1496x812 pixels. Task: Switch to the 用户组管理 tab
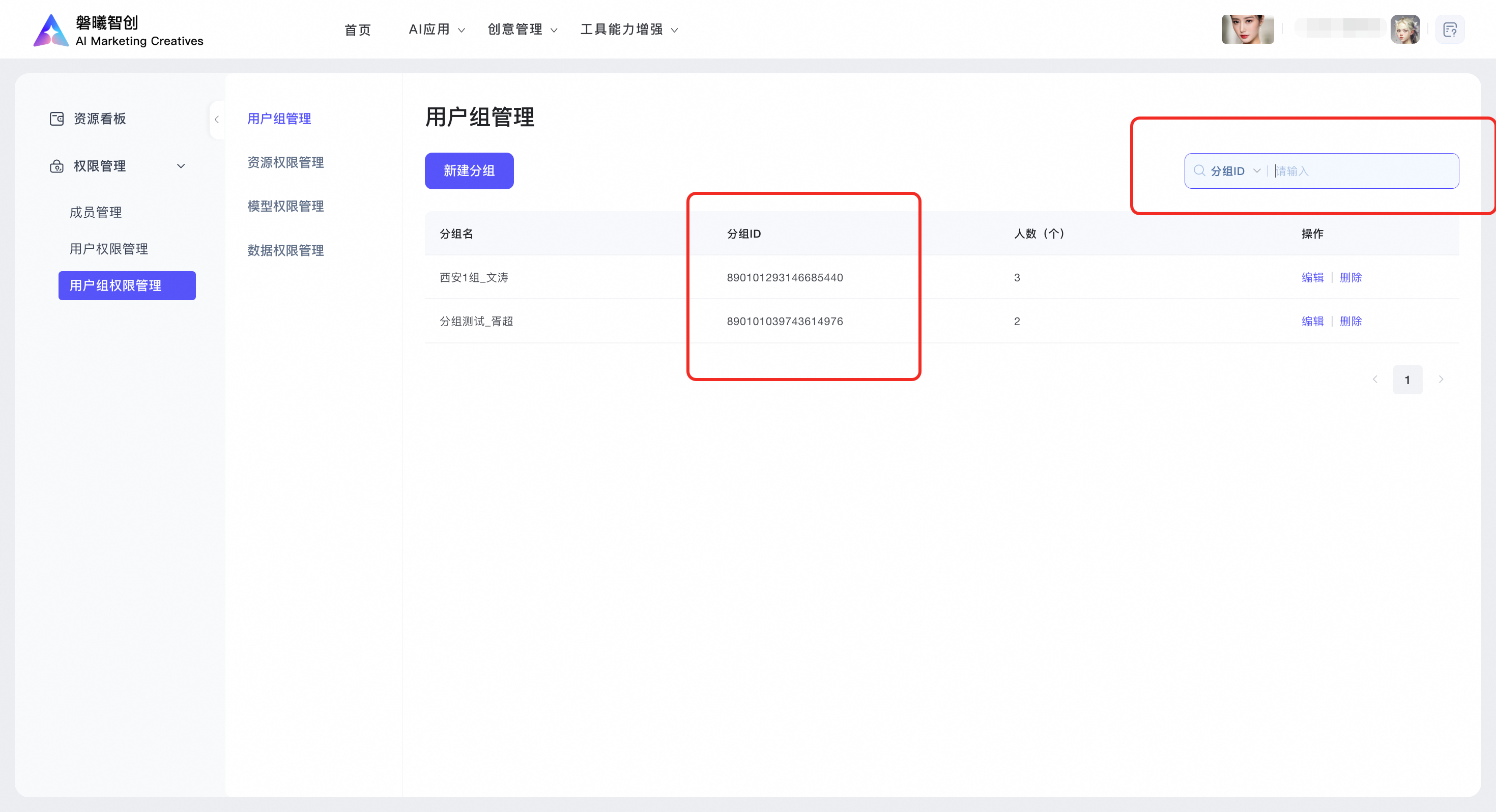click(279, 119)
